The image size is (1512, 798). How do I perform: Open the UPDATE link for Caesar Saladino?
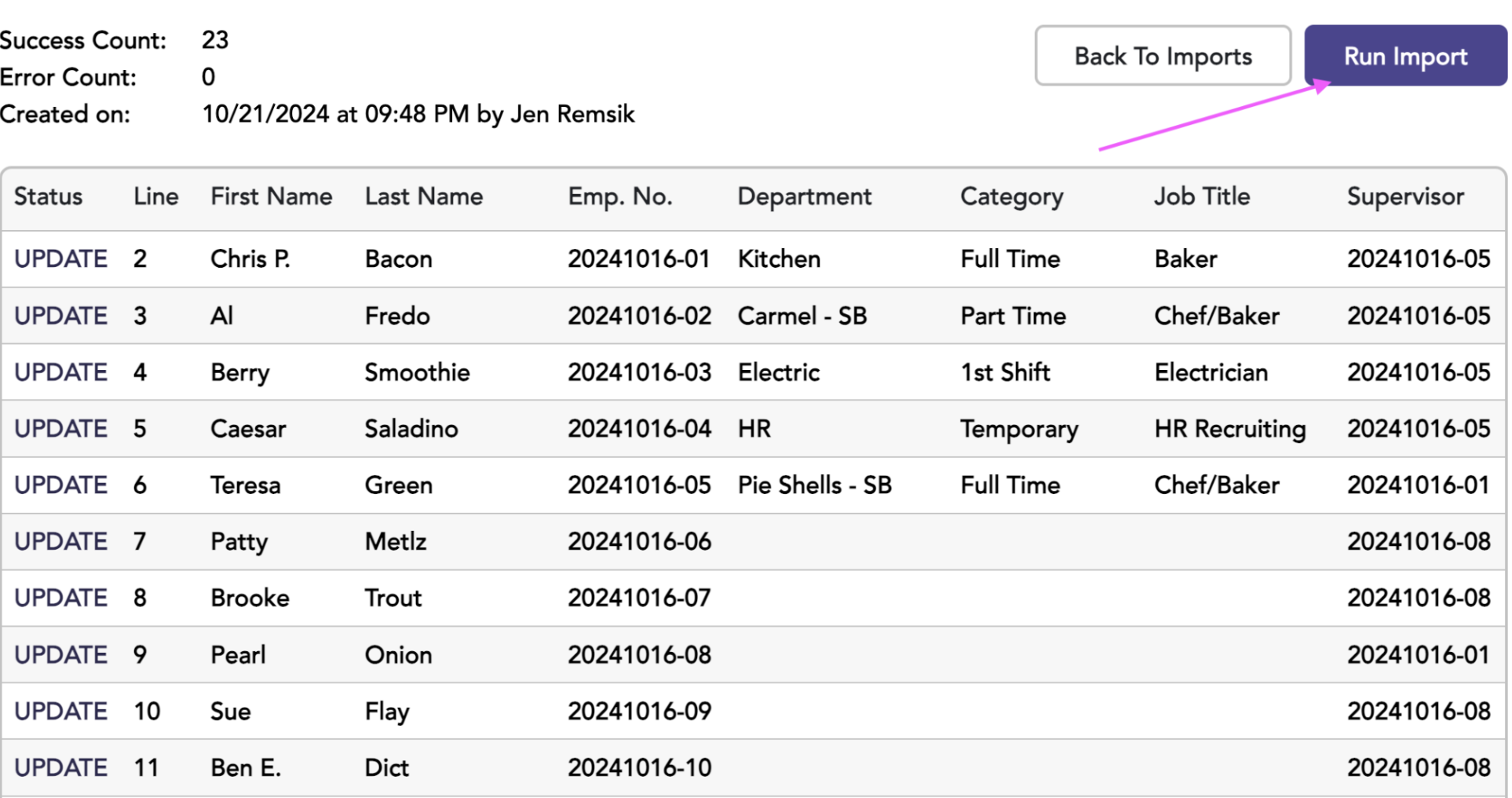pos(60,429)
